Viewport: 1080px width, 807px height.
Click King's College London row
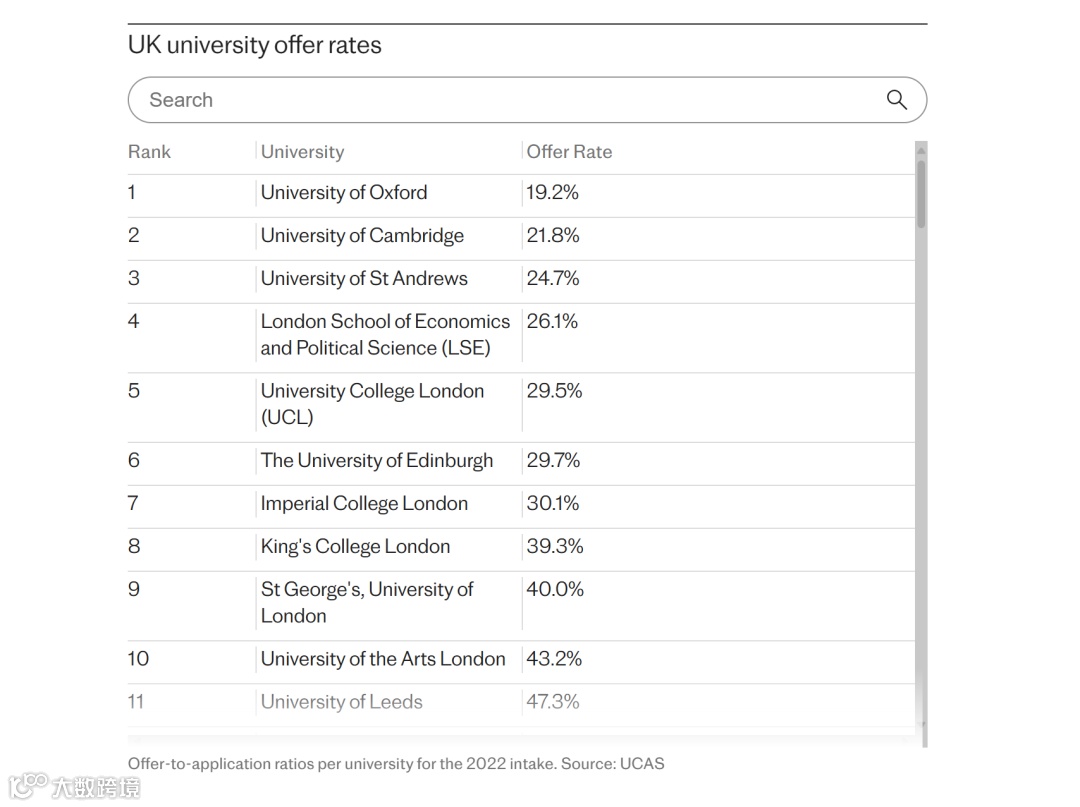pos(355,546)
